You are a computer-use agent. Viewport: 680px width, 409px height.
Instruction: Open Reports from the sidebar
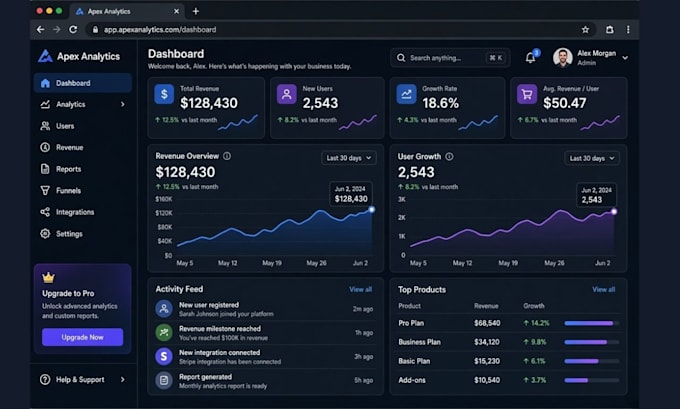82,169
